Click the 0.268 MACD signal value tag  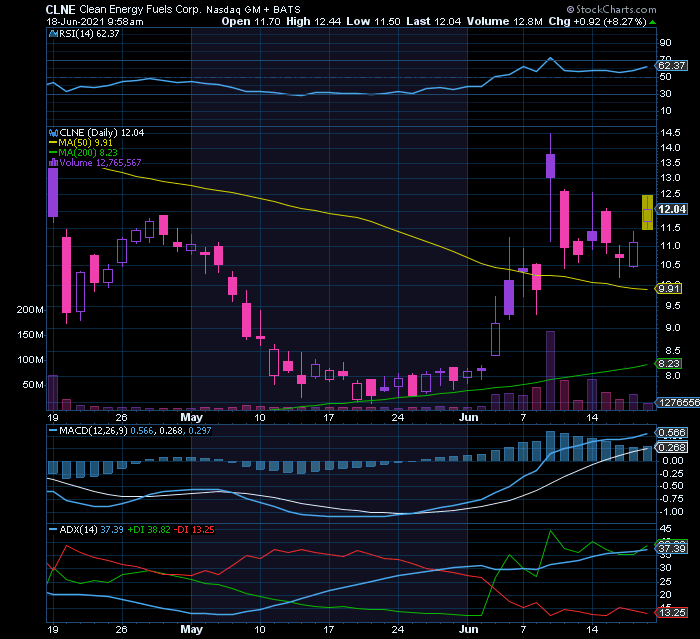pos(671,447)
